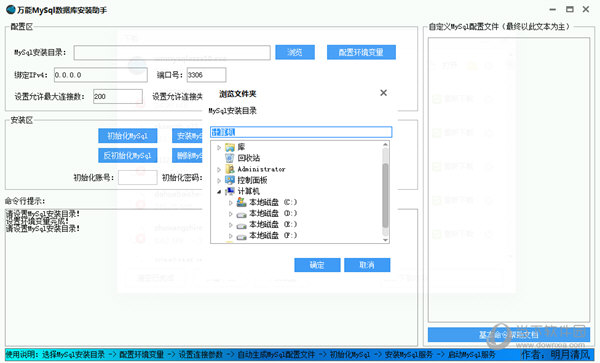Click the MySql安装目录 path field
This screenshot has width=600, height=363.
(x=172, y=52)
